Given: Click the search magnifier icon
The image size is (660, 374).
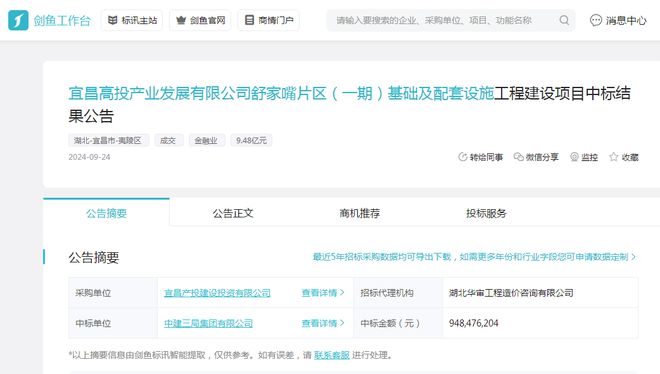Looking at the screenshot, I should 564,20.
